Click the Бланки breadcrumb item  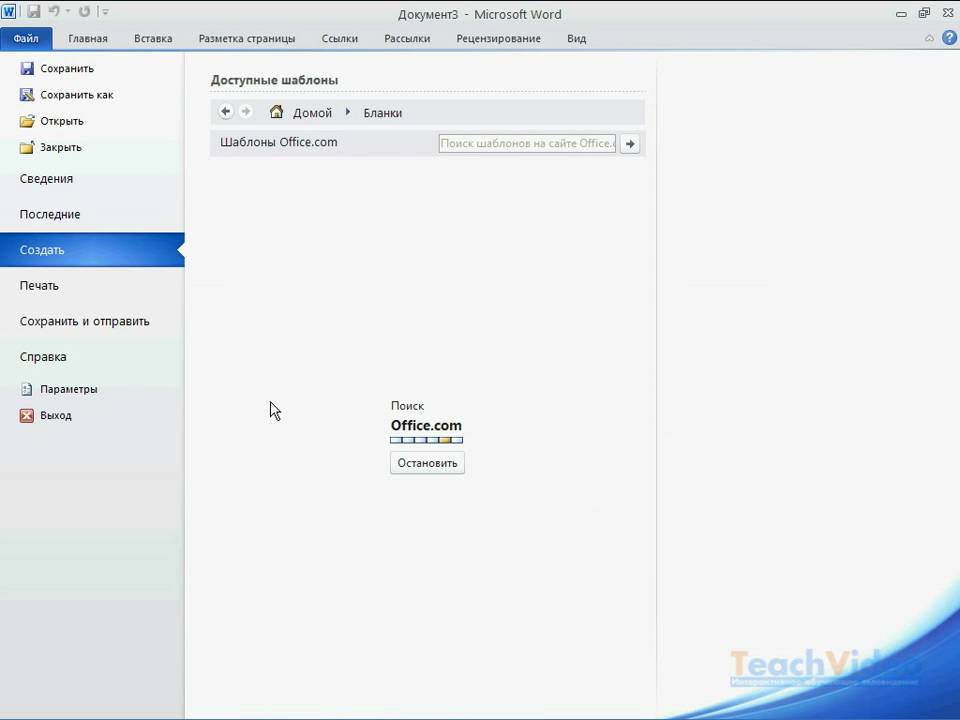pos(383,113)
